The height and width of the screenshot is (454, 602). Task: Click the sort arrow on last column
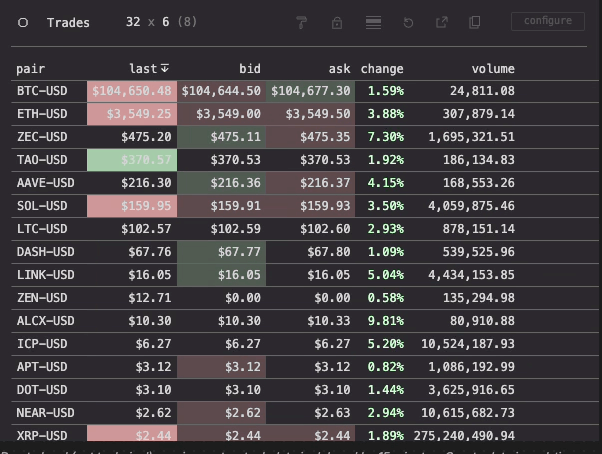coord(165,69)
